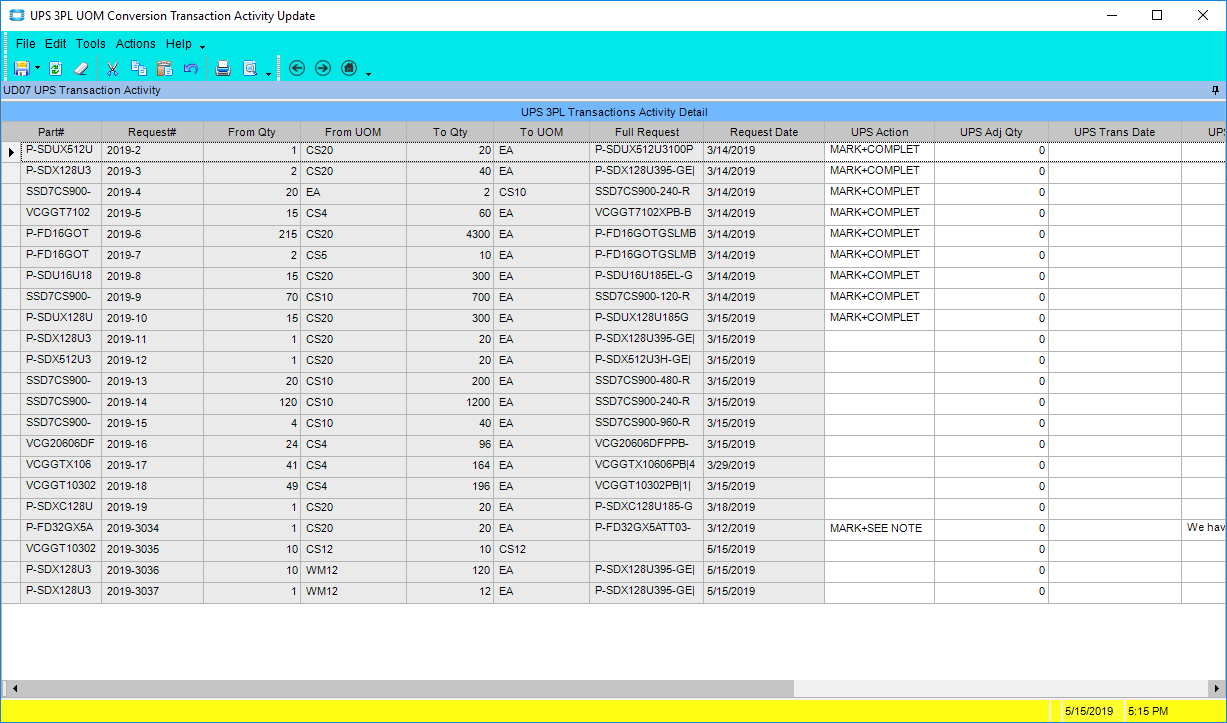The width and height of the screenshot is (1227, 723).
Task: Select Full Request cell SSD7CS900-240-R for 2019-4
Action: click(x=647, y=193)
